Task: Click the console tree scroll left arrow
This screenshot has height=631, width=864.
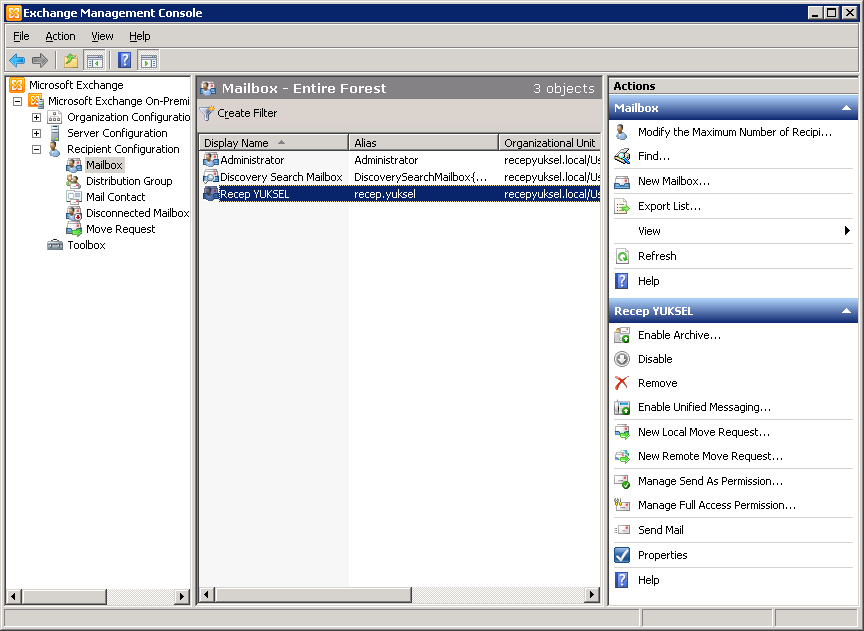Action: [x=14, y=596]
